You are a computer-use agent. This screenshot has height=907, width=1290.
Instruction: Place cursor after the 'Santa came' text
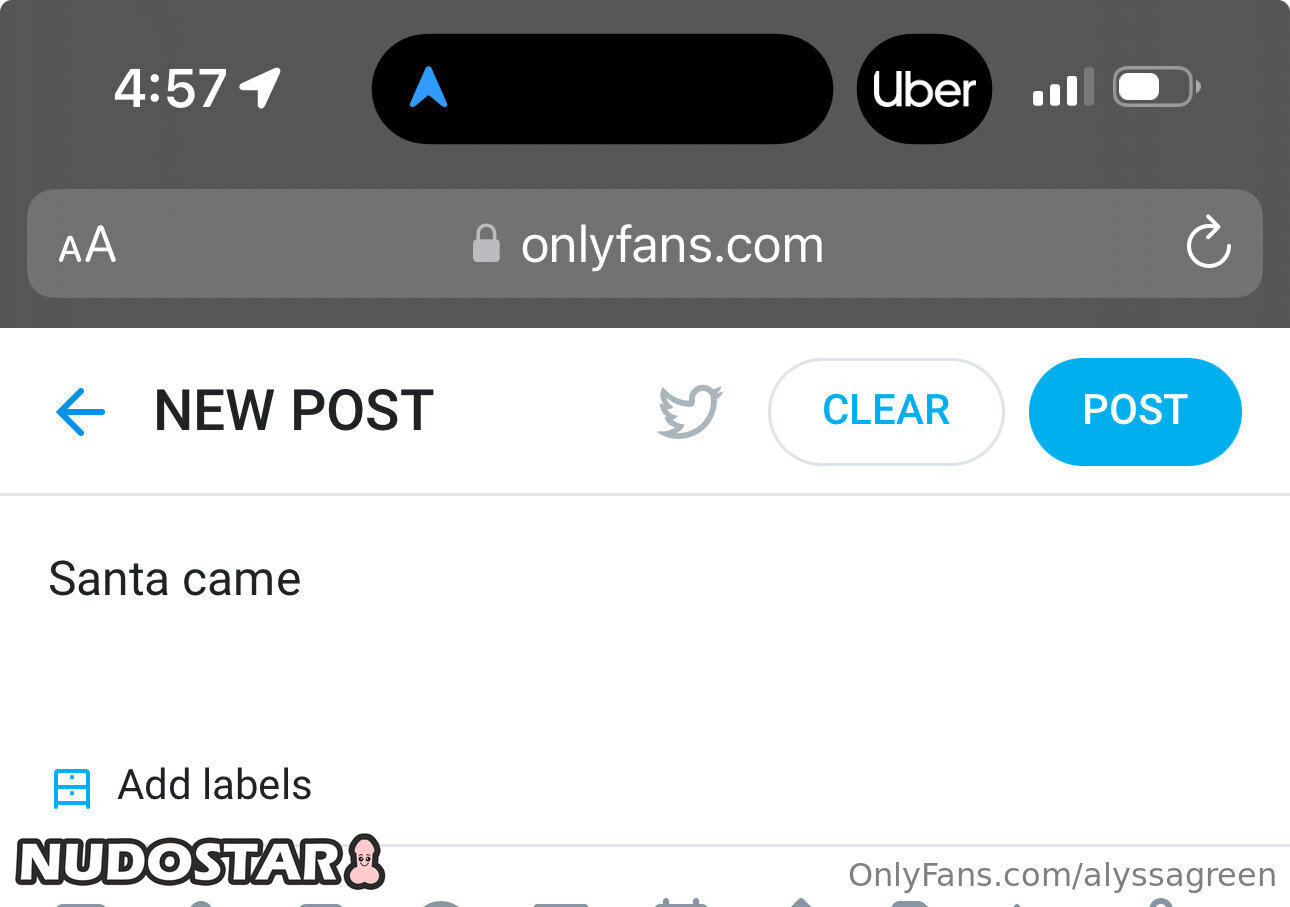[303, 579]
